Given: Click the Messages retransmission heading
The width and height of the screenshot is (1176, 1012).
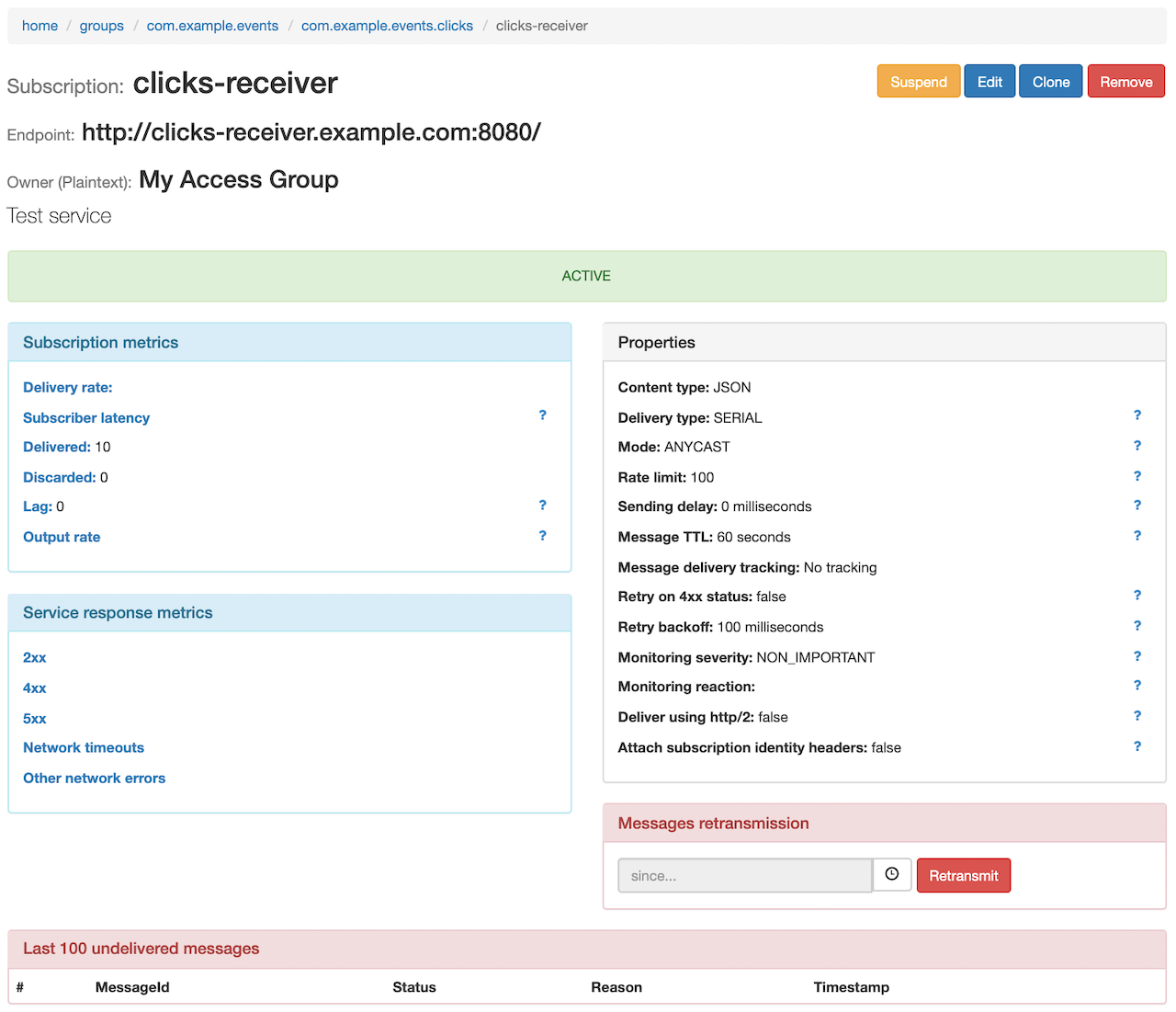Looking at the screenshot, I should point(714,824).
